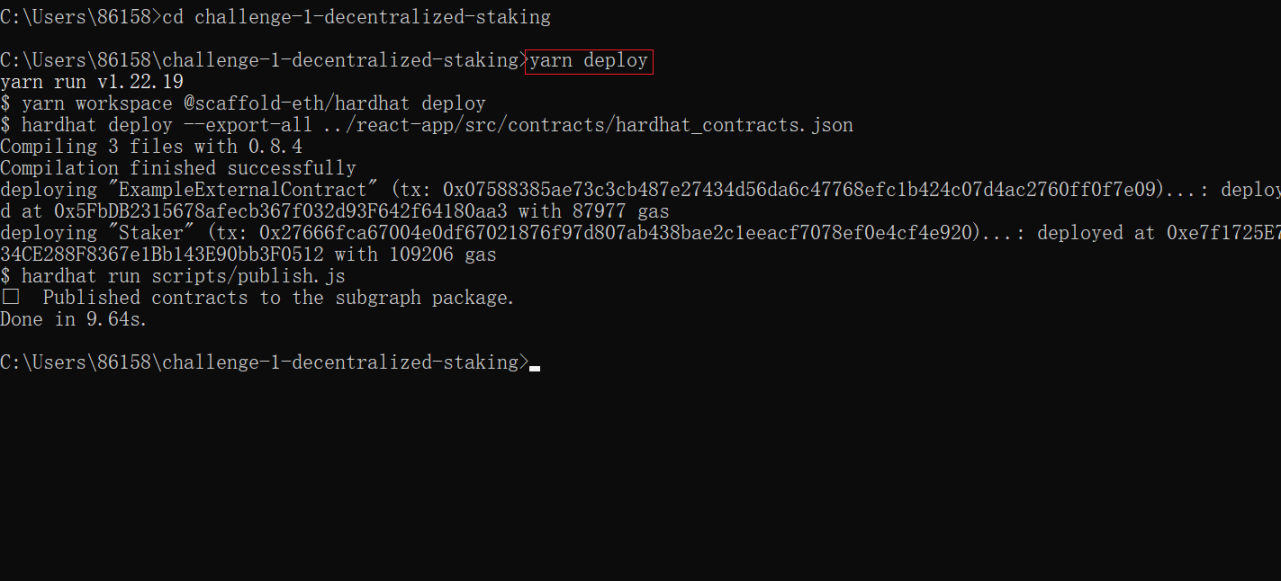1281x581 pixels.
Task: Click the deployed address 0x5FbDB2315678afecb367f032d93F642f64180aa3
Action: [281, 212]
